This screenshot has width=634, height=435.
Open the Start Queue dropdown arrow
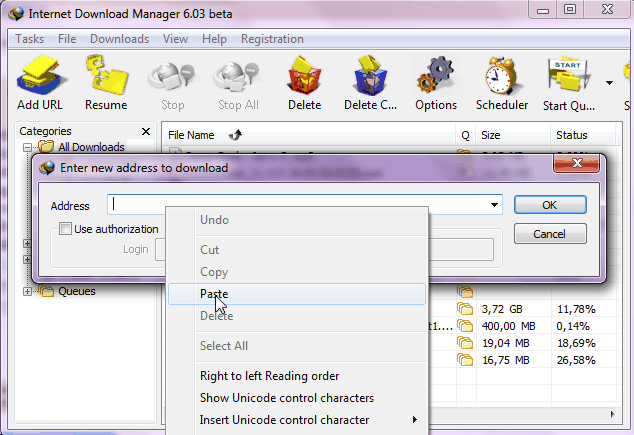609,83
